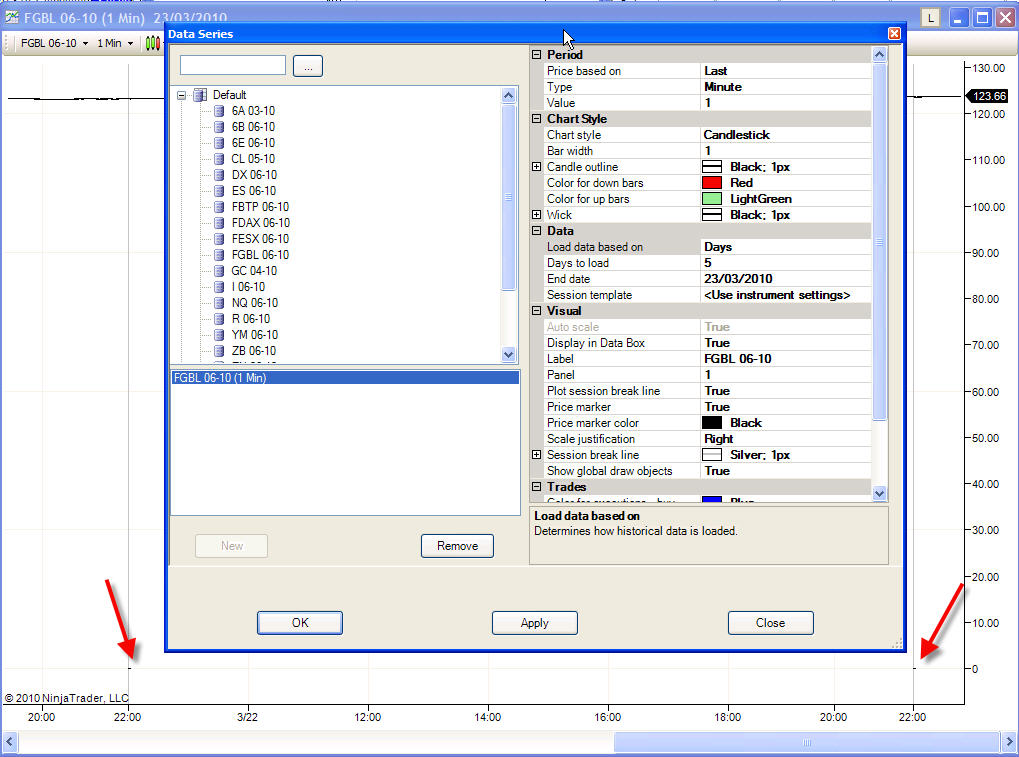Expand the Candle outline property
This screenshot has width=1019, height=757.
pos(536,167)
